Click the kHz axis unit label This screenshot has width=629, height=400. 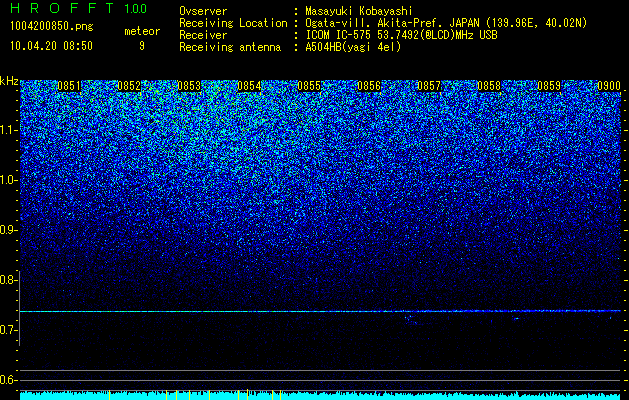[x=9, y=81]
